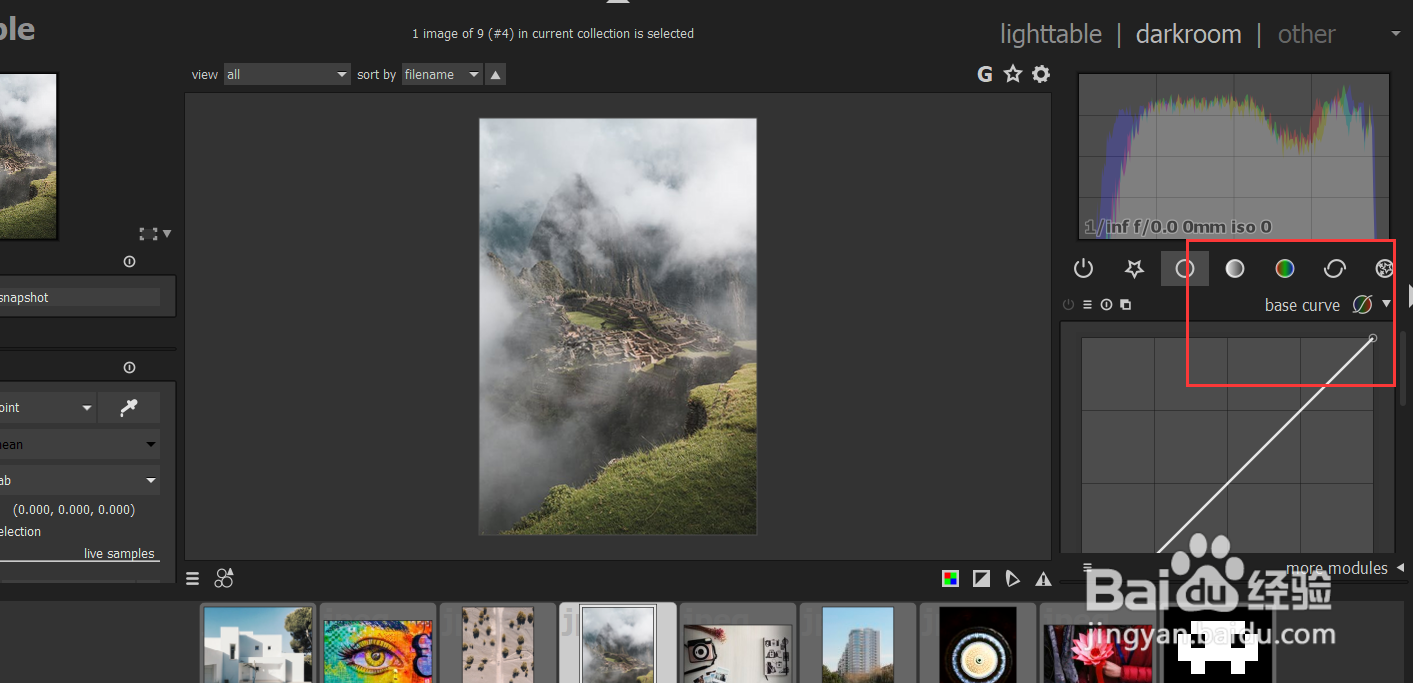Select camera flat-lay thumbnail in filmstrip
The image size is (1413, 683).
738,645
